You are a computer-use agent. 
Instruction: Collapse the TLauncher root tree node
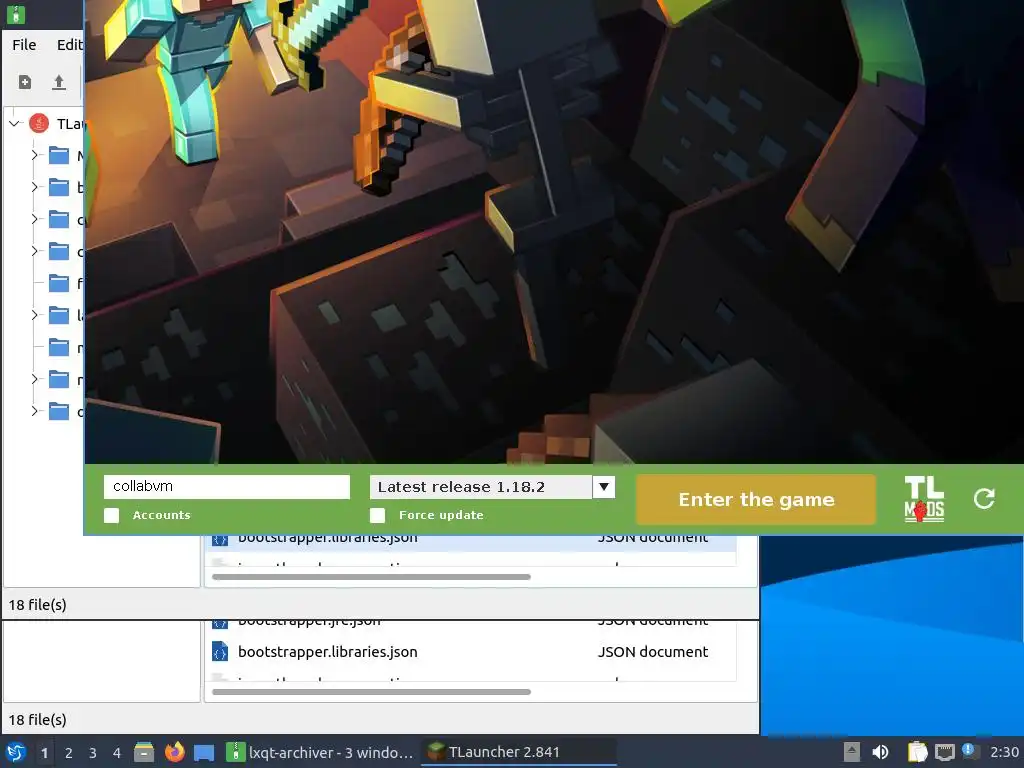(14, 123)
